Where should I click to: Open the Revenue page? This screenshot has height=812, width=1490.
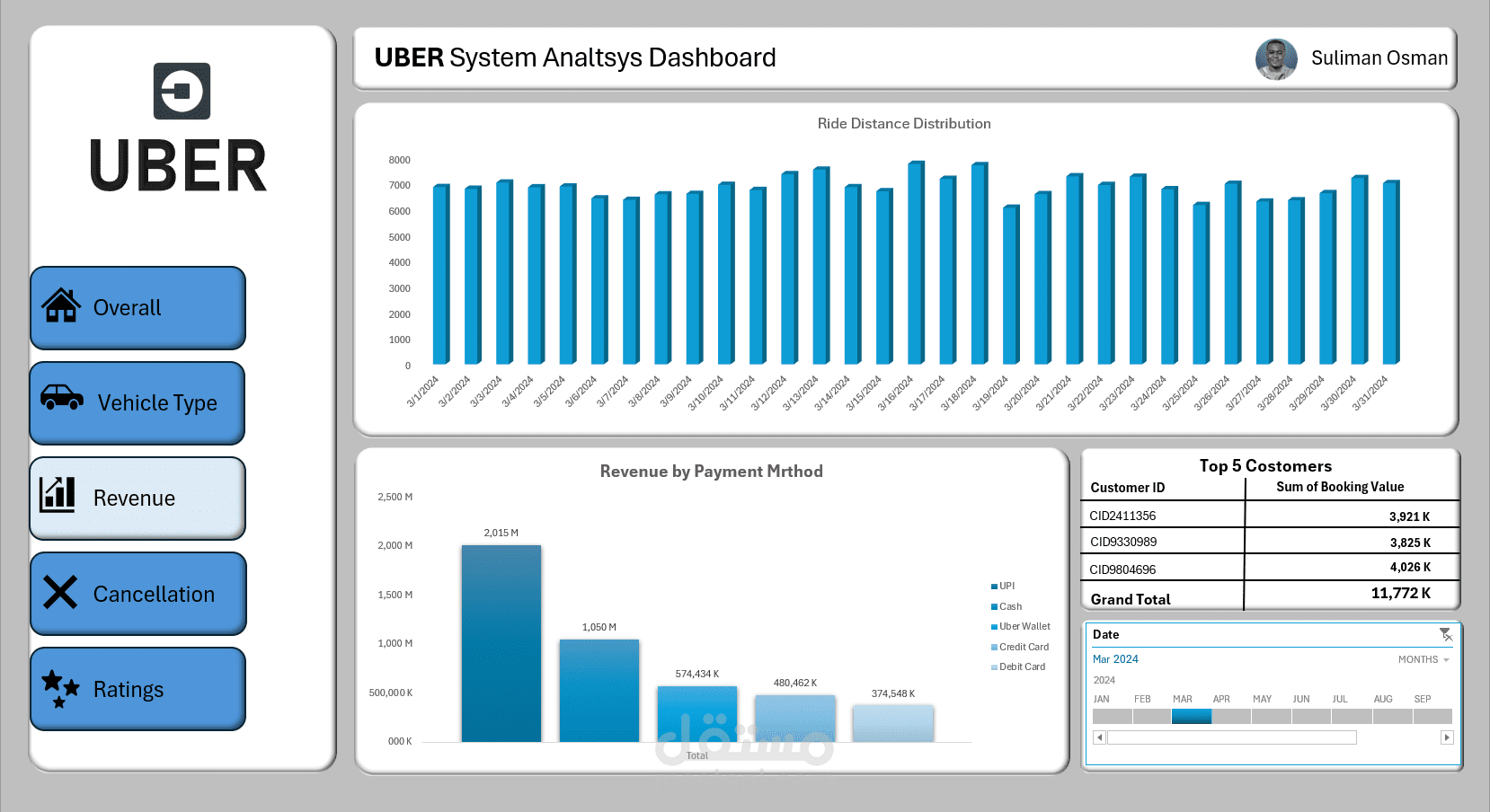137,499
